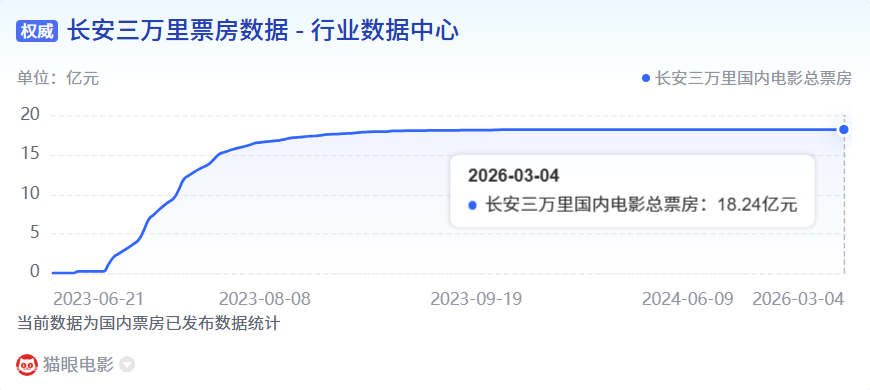Click the 单位：亿元 unit label
The height and width of the screenshot is (390, 870).
[x=58, y=78]
